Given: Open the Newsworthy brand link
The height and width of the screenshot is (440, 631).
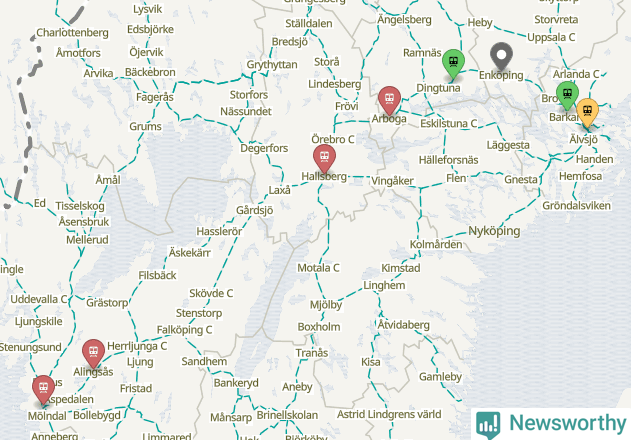Looking at the screenshot, I should coord(551,424).
